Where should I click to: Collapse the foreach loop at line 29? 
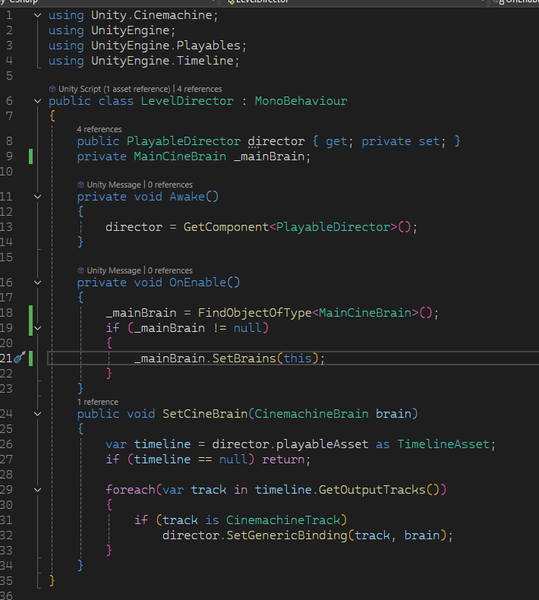(x=37, y=489)
